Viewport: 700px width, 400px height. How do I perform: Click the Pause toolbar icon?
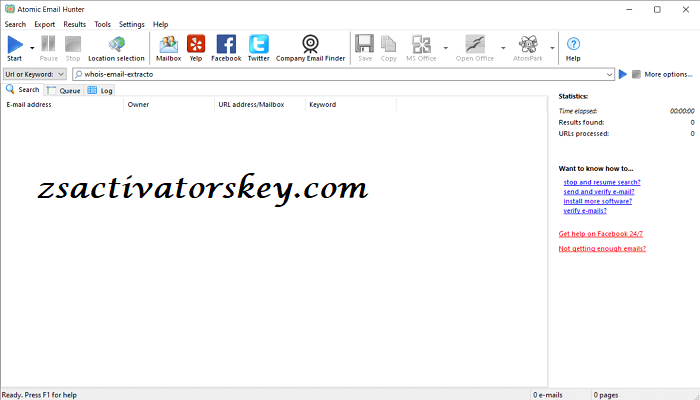[48, 44]
